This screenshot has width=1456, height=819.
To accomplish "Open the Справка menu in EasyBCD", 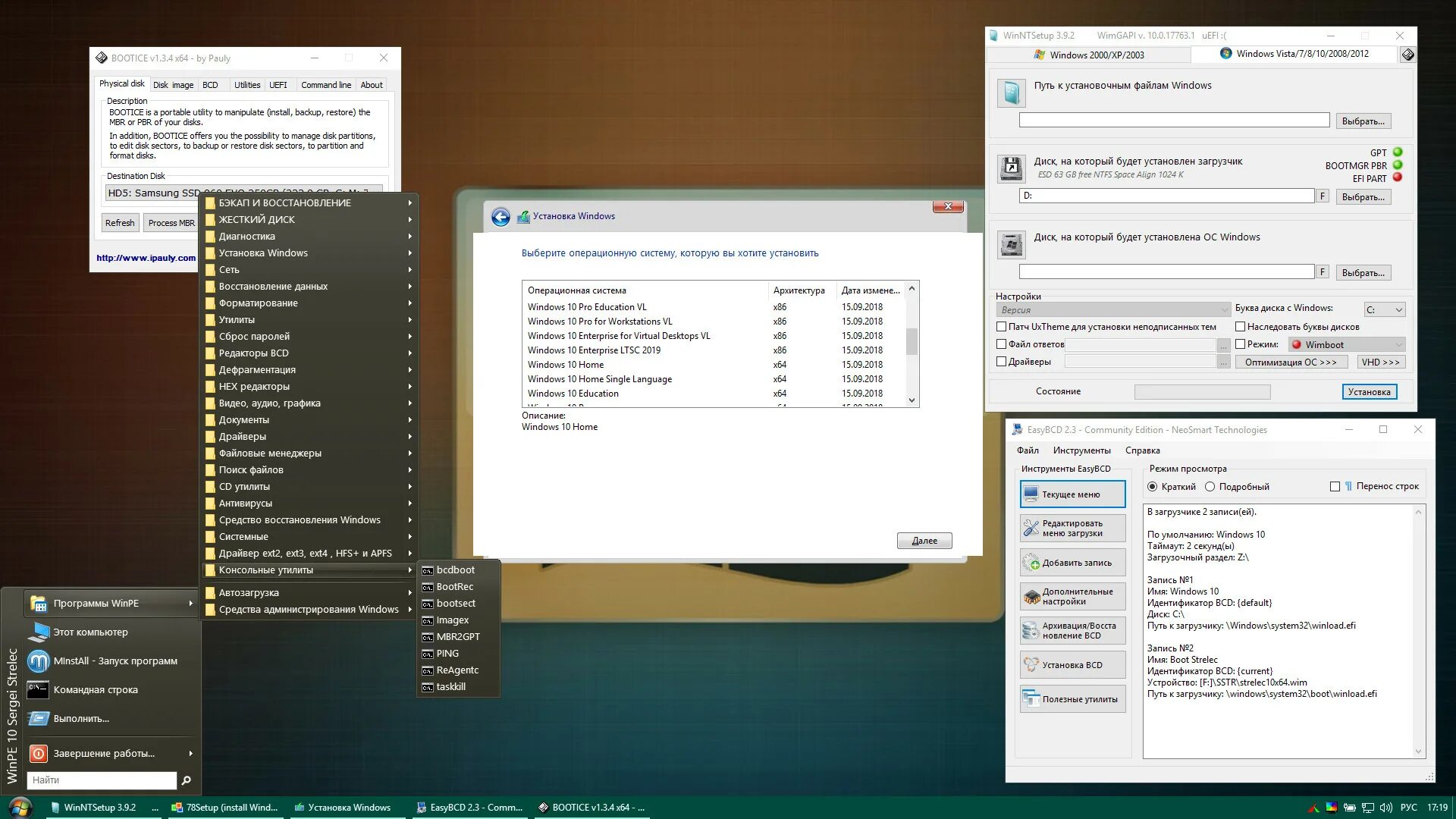I will [x=1142, y=451].
